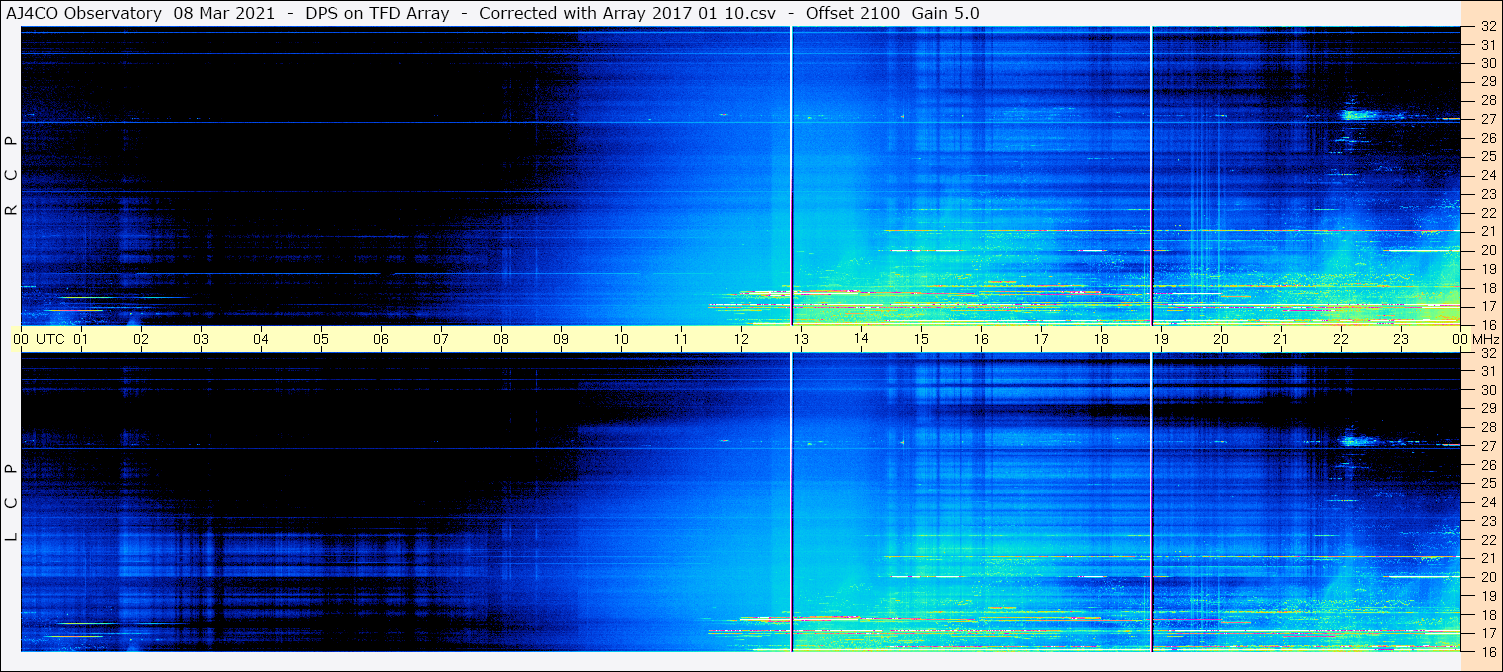The width and height of the screenshot is (1503, 672).
Task: Click the white vertical marker before 13 in RCP panel
Action: pos(791,176)
